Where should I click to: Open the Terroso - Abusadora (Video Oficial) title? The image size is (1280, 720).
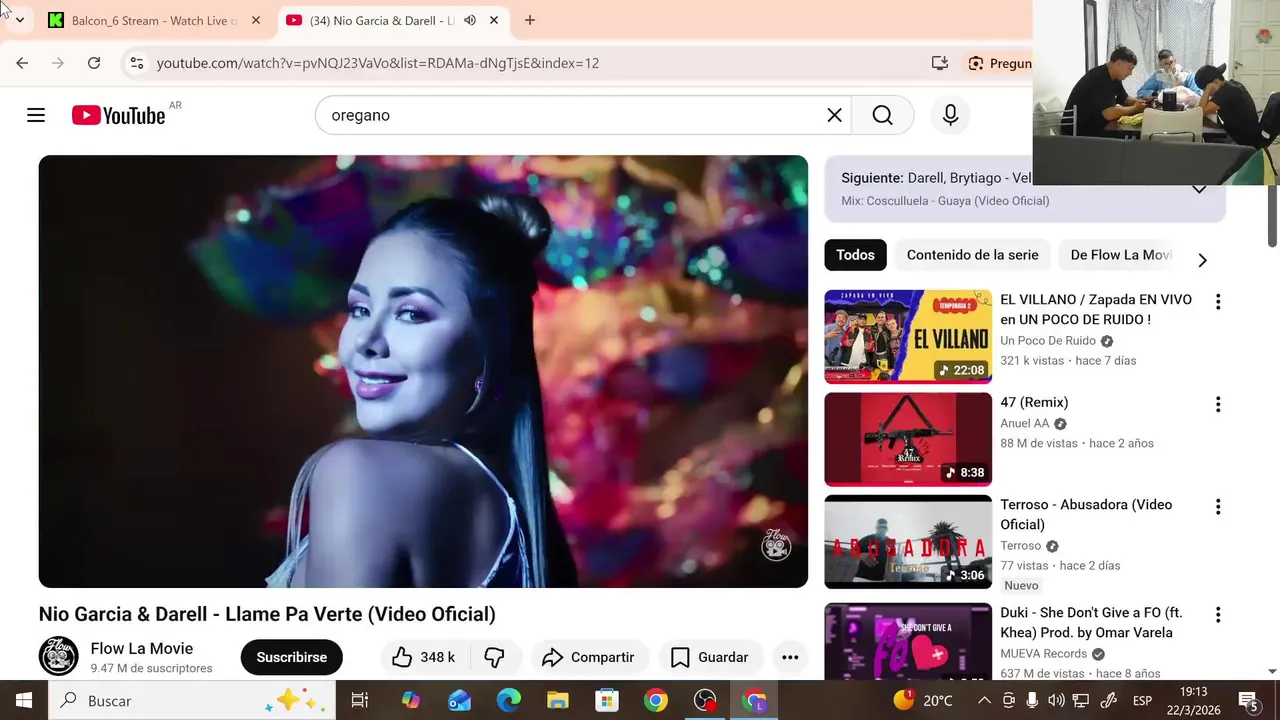point(1086,514)
